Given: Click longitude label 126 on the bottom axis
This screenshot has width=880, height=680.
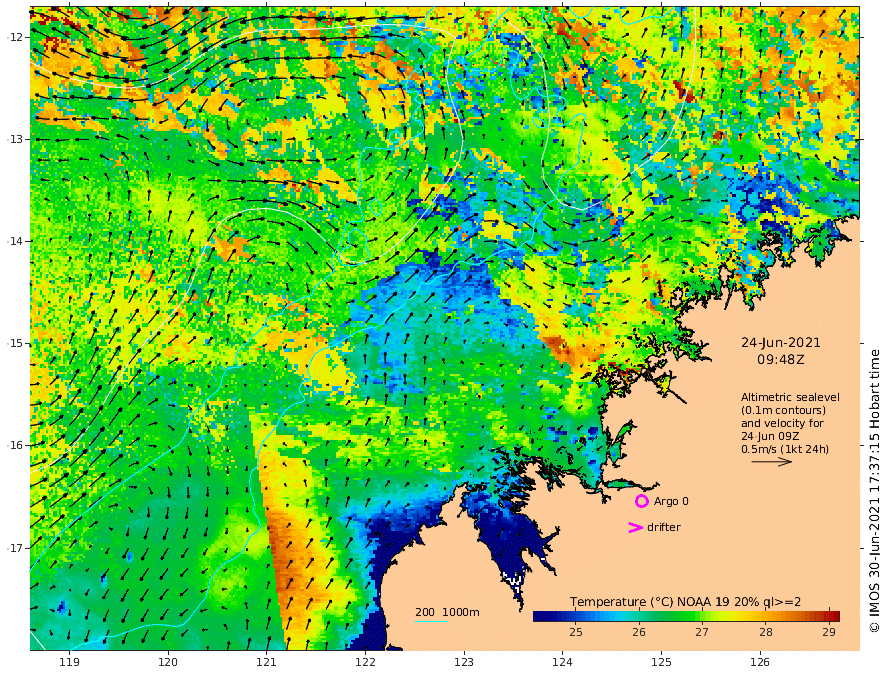Looking at the screenshot, I should click(760, 662).
